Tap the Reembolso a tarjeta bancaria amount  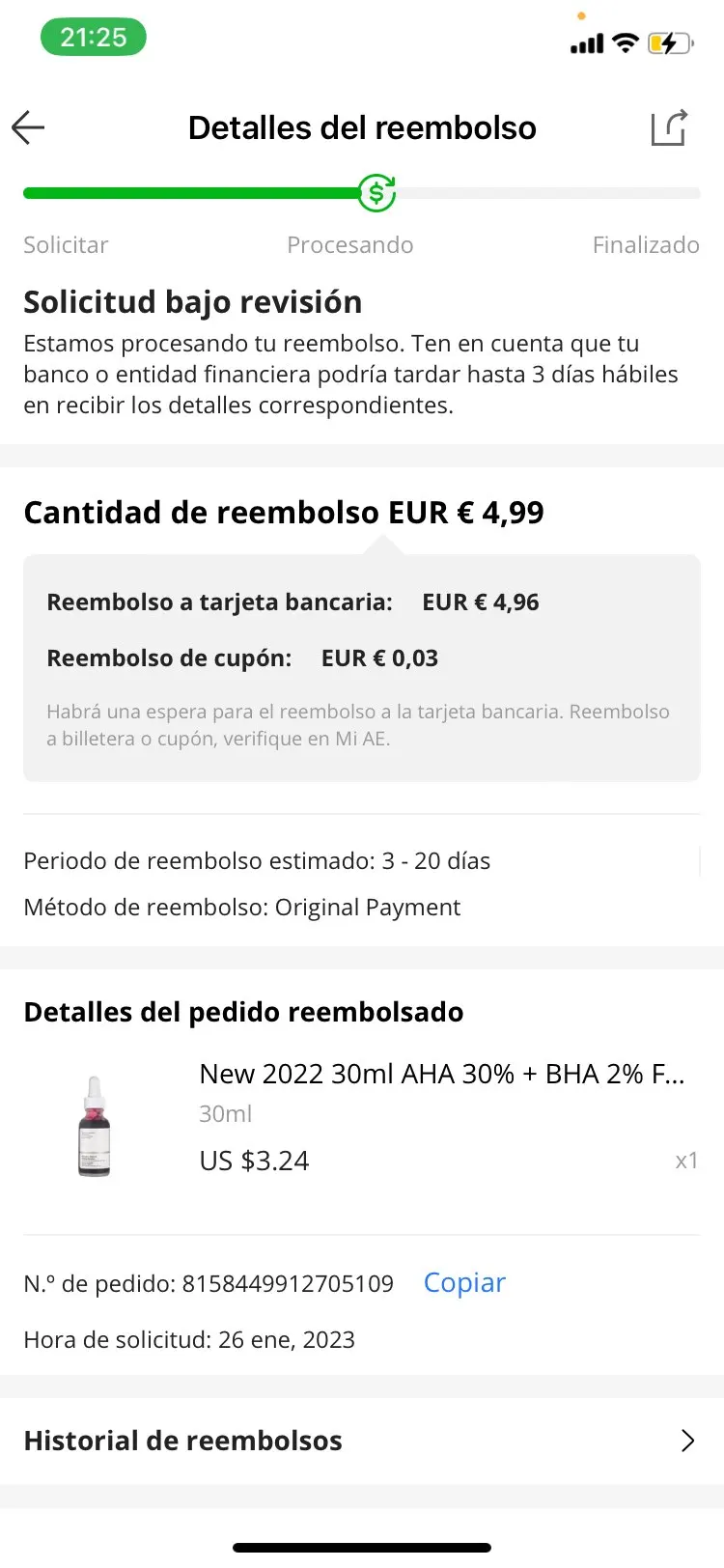[x=481, y=602]
